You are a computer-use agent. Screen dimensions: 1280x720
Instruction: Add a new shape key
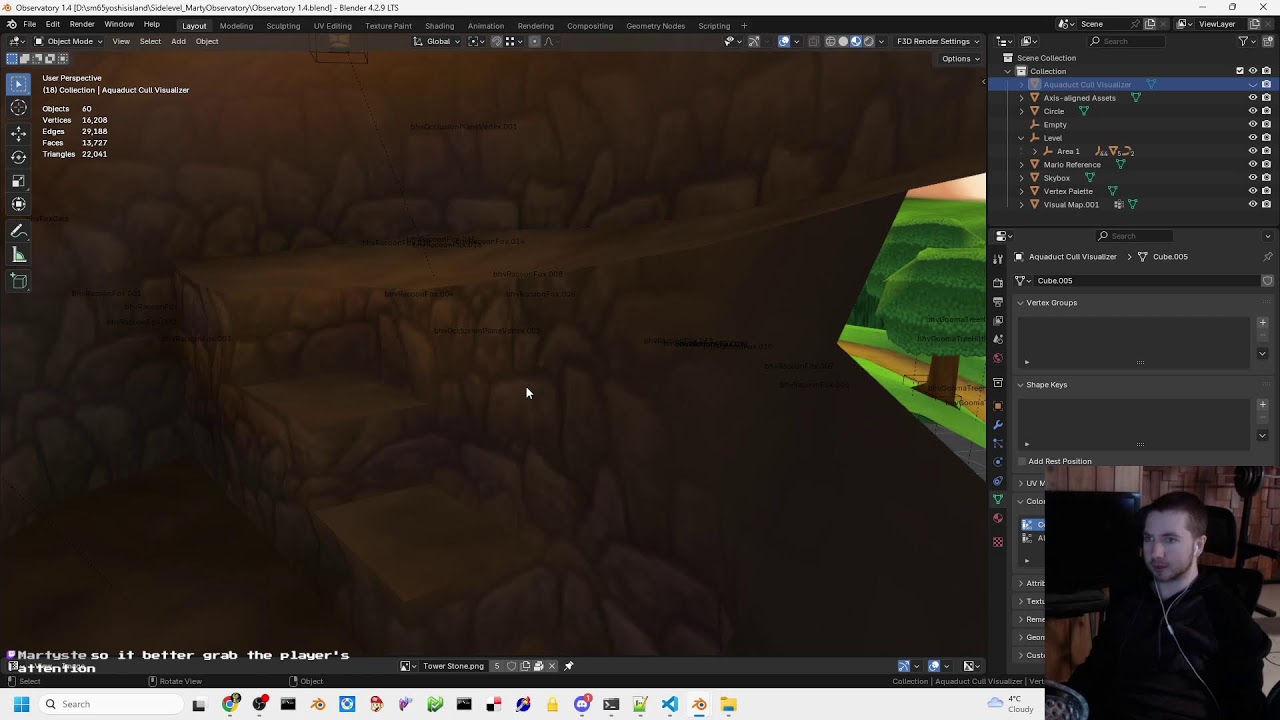1262,405
